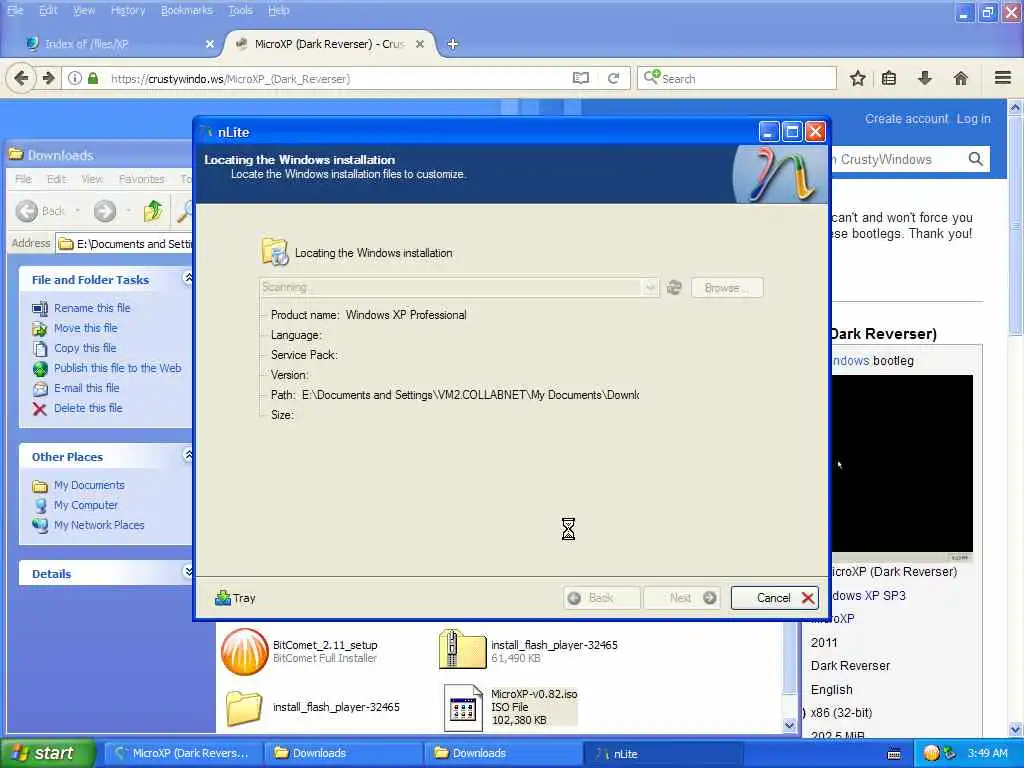Click the Locating the Windows installation folder icon
This screenshot has height=768, width=1024.
tap(275, 252)
